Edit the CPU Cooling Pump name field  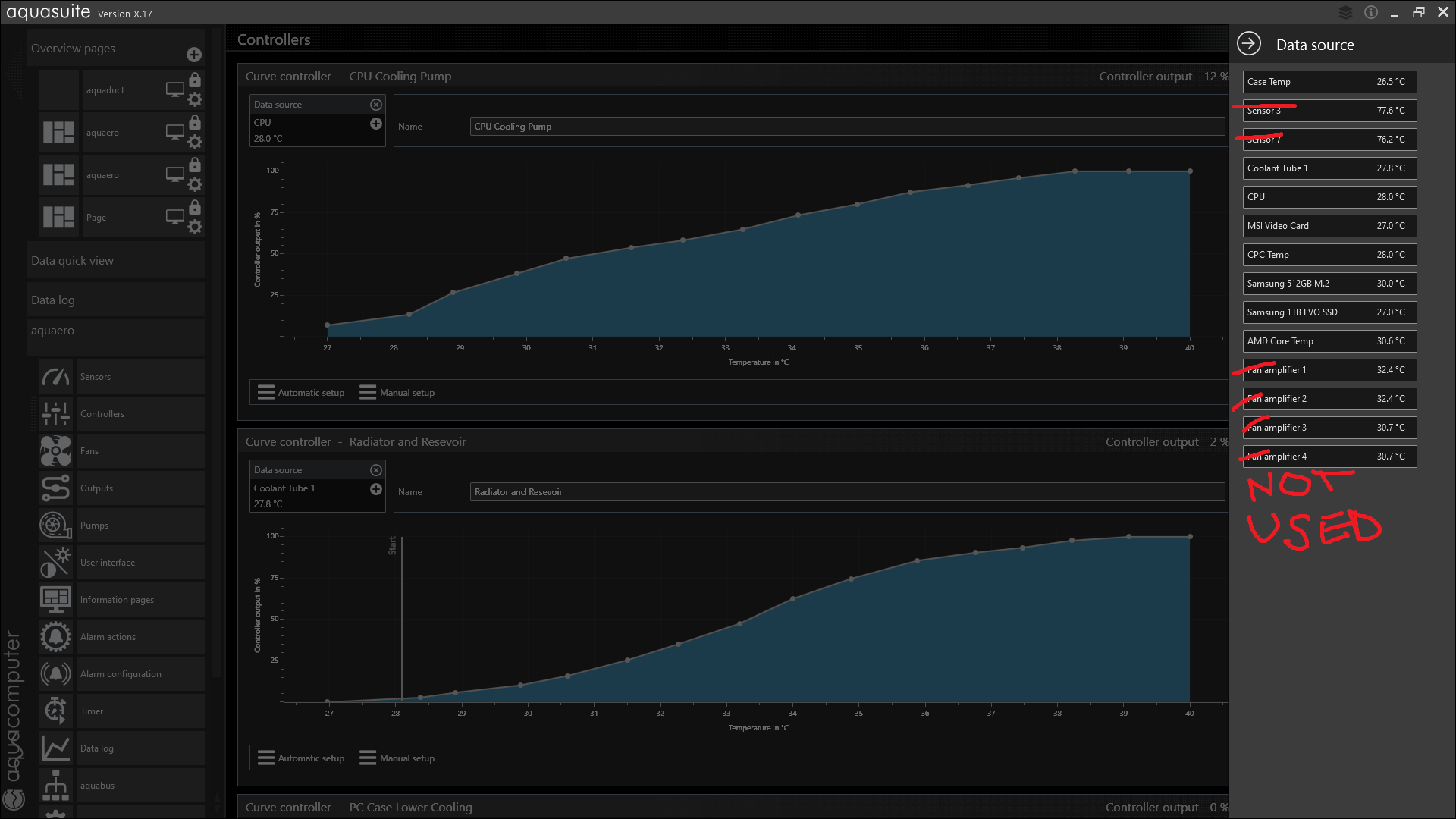click(847, 127)
